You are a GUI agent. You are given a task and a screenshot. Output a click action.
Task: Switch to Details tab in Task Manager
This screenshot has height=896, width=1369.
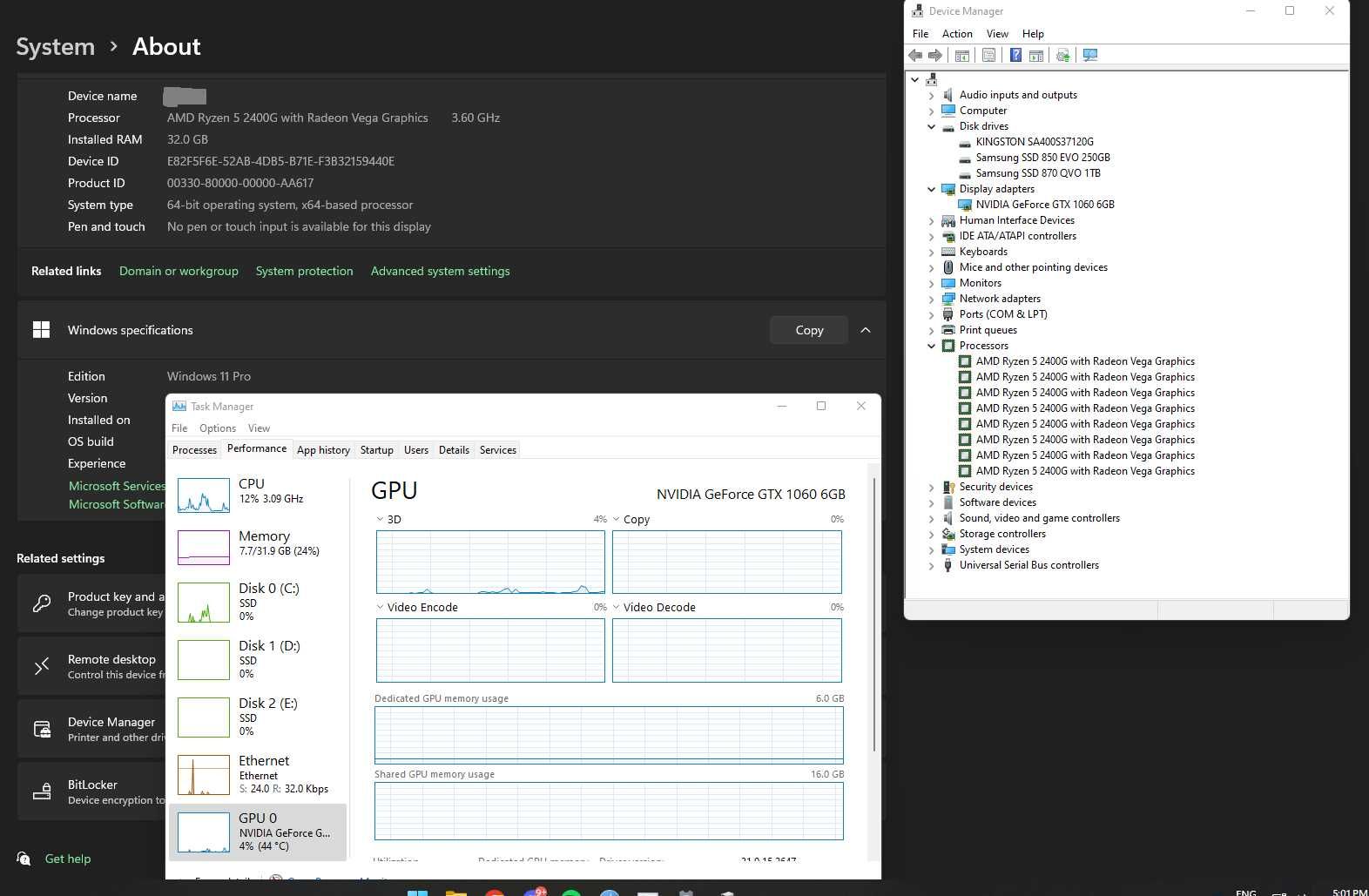454,450
